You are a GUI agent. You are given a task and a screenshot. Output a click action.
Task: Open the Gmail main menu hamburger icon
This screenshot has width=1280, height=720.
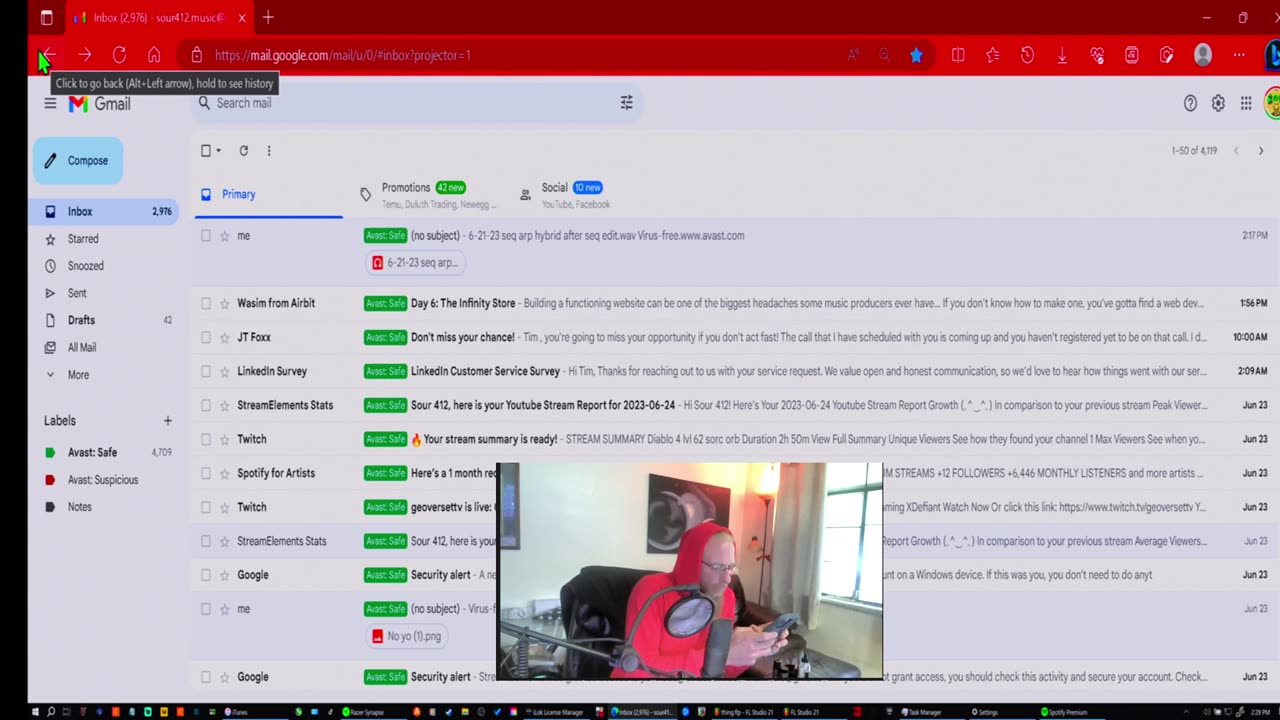pyautogui.click(x=50, y=103)
